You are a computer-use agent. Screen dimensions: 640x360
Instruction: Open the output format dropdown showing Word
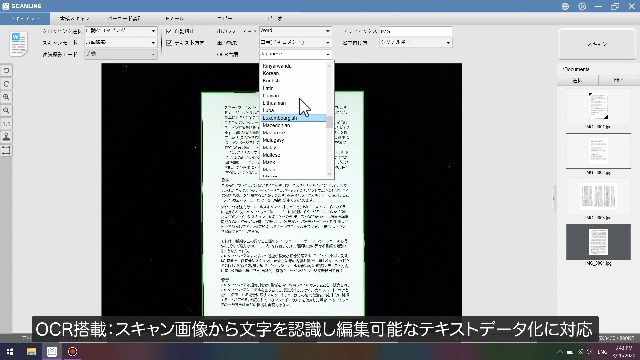[x=295, y=31]
